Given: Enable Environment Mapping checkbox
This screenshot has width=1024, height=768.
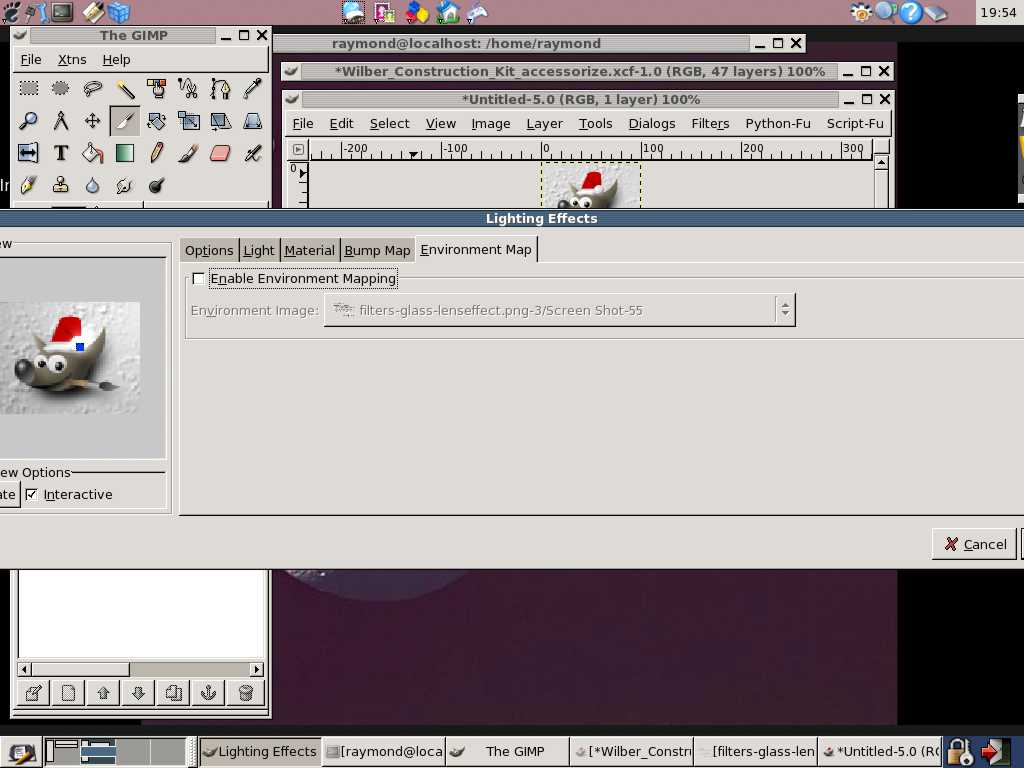Looking at the screenshot, I should pos(199,279).
